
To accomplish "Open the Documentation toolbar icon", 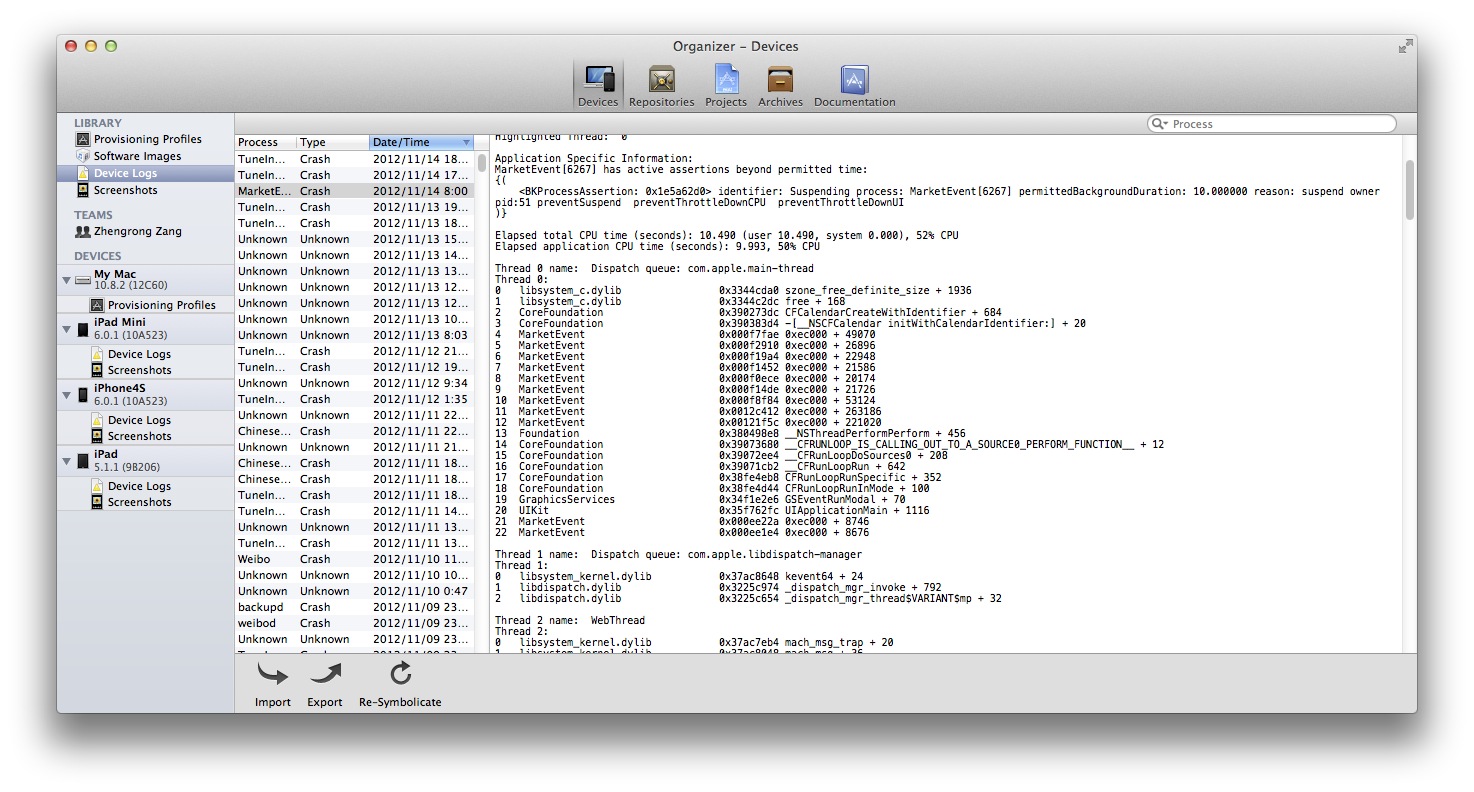I will [x=855, y=85].
